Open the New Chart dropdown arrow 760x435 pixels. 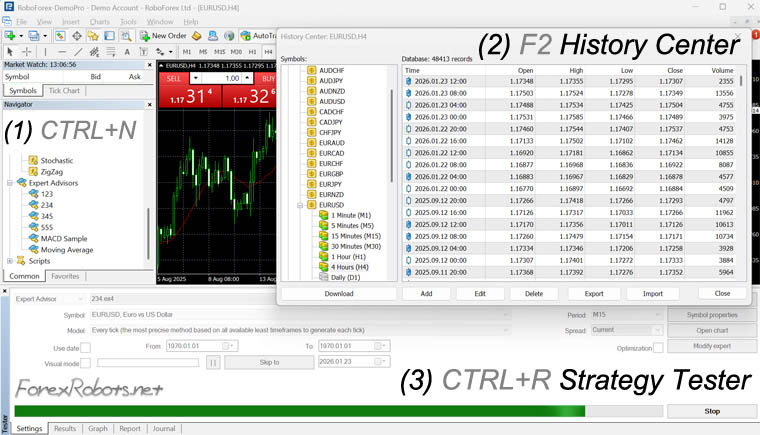pos(21,36)
